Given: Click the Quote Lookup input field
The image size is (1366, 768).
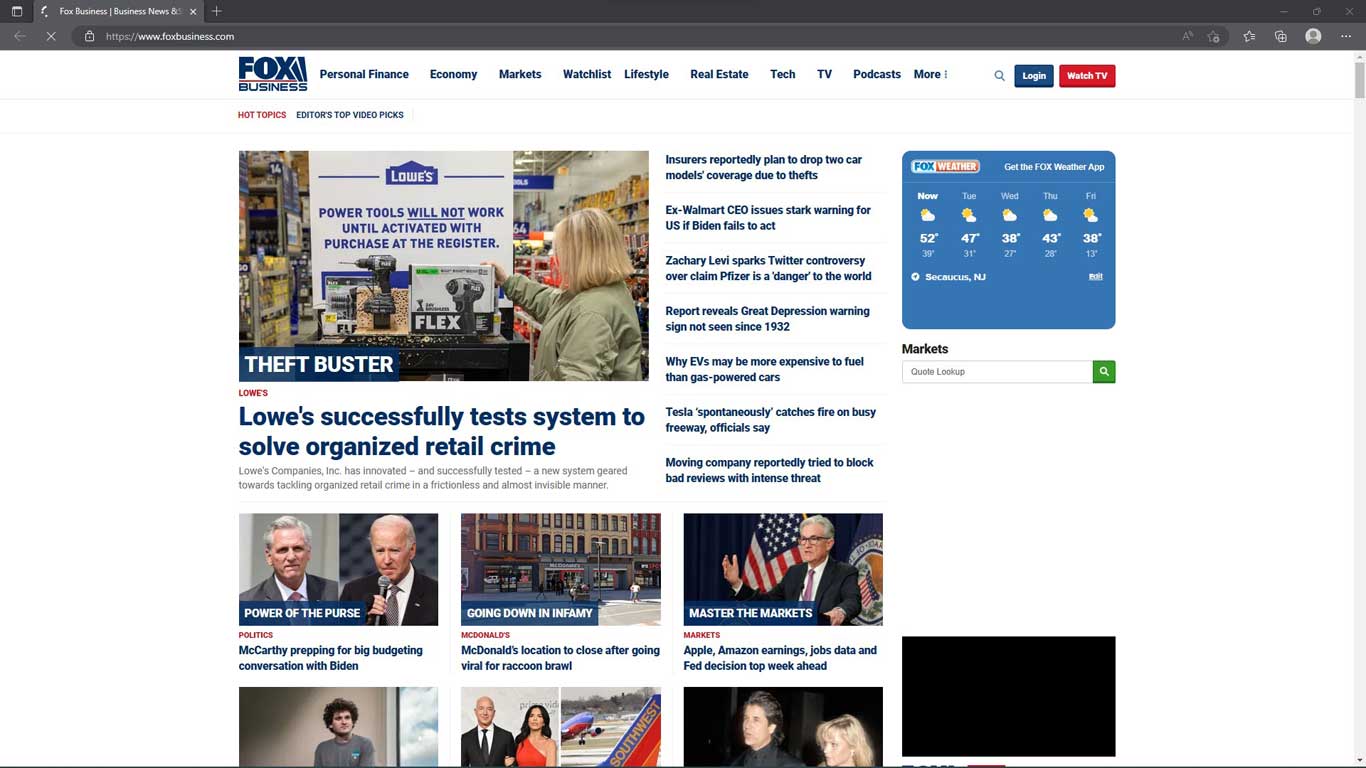Looking at the screenshot, I should tap(997, 372).
